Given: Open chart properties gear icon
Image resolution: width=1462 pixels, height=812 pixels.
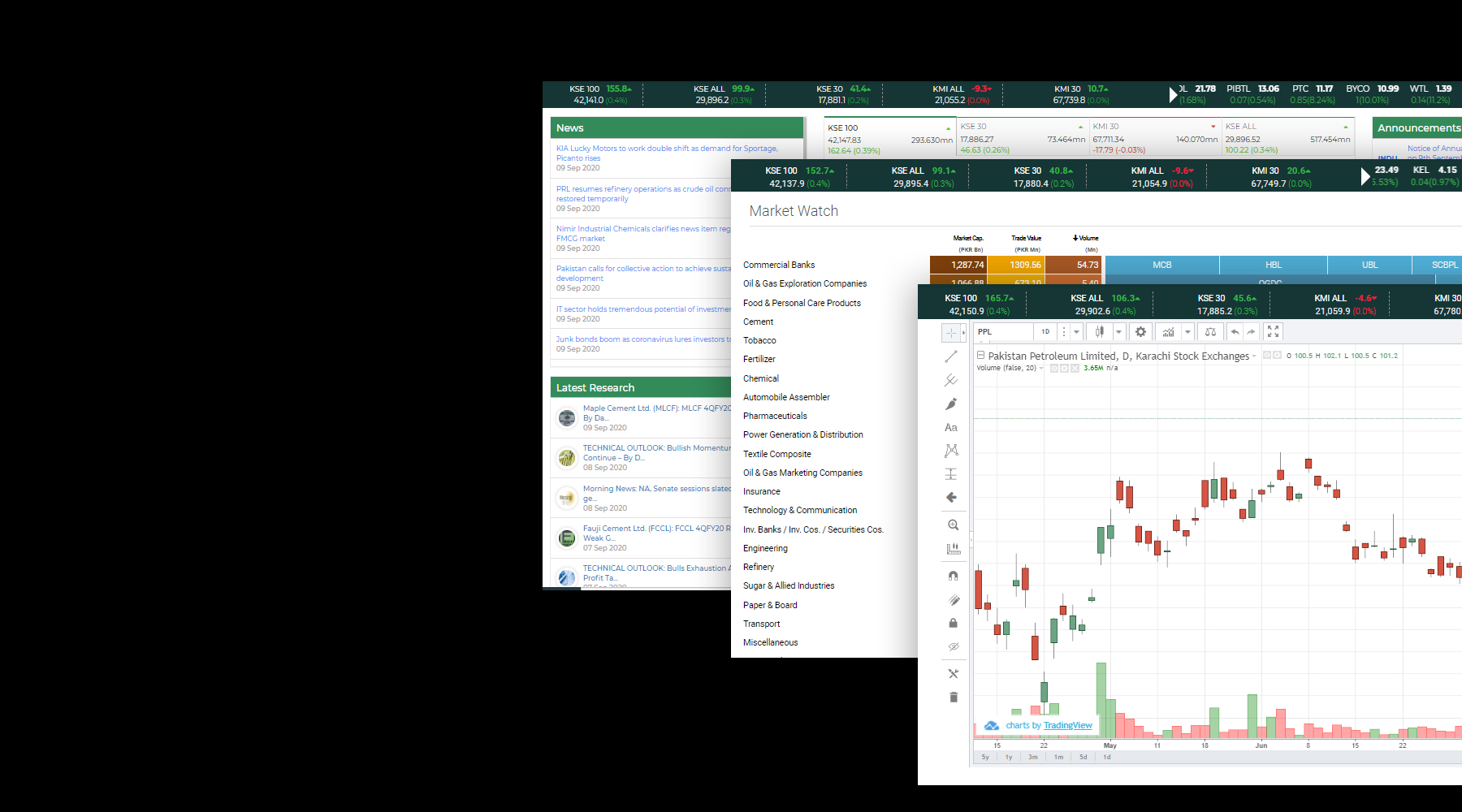Looking at the screenshot, I should pos(1140,331).
